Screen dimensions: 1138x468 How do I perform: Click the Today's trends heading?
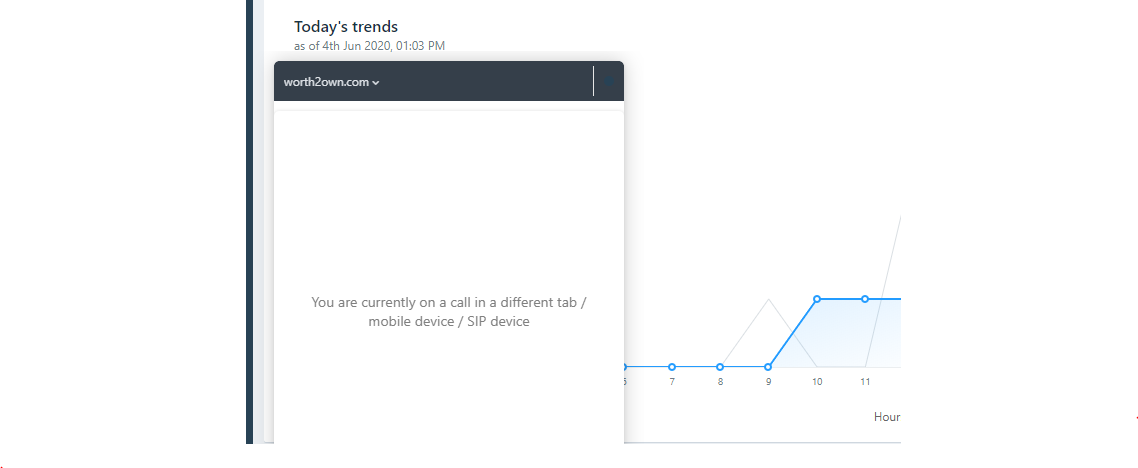(345, 27)
